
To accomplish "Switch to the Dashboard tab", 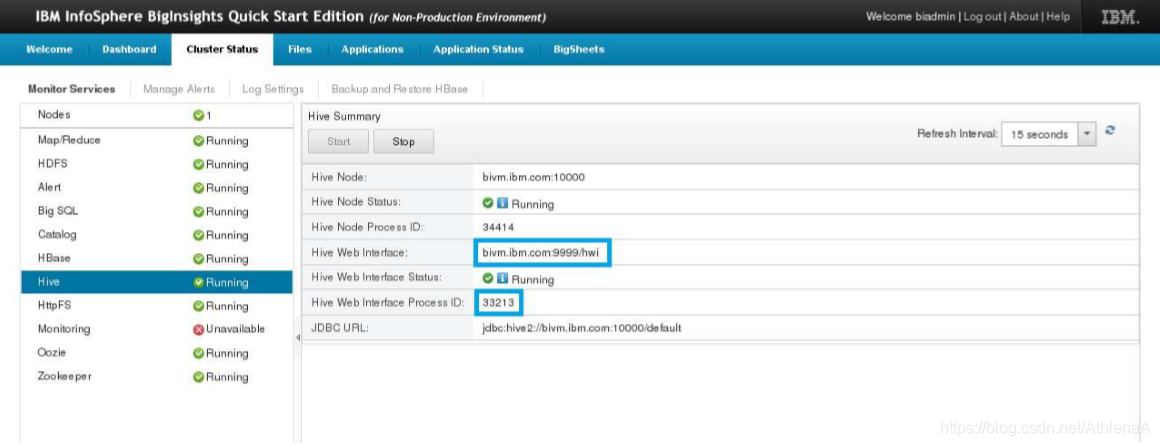I will (129, 50).
